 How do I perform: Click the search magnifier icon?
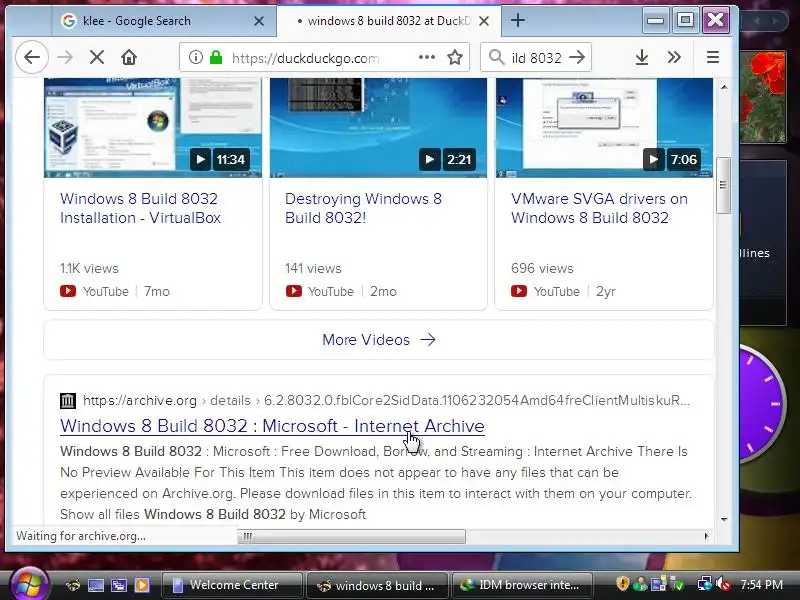496,57
